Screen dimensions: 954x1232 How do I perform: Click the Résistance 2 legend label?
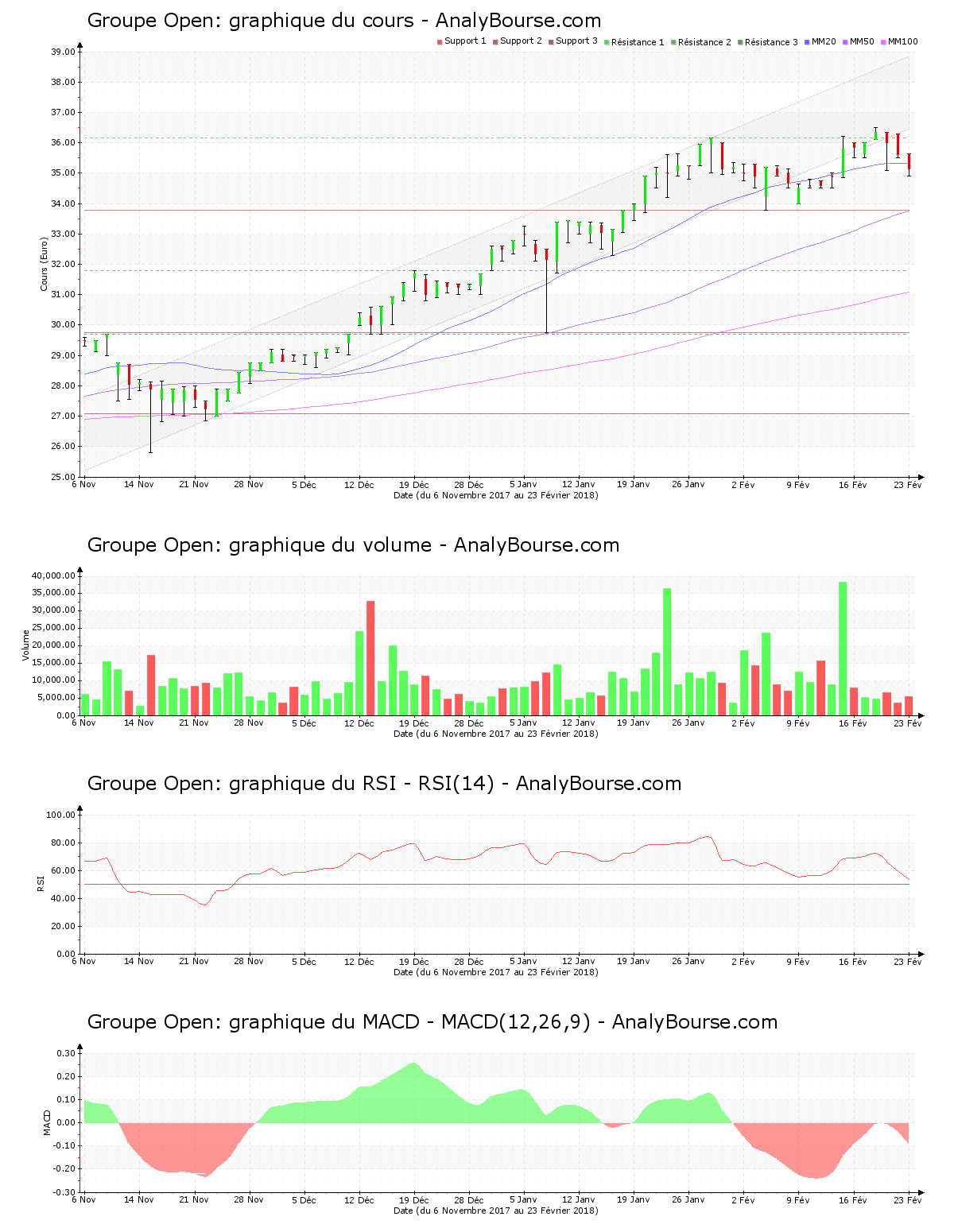[704, 42]
